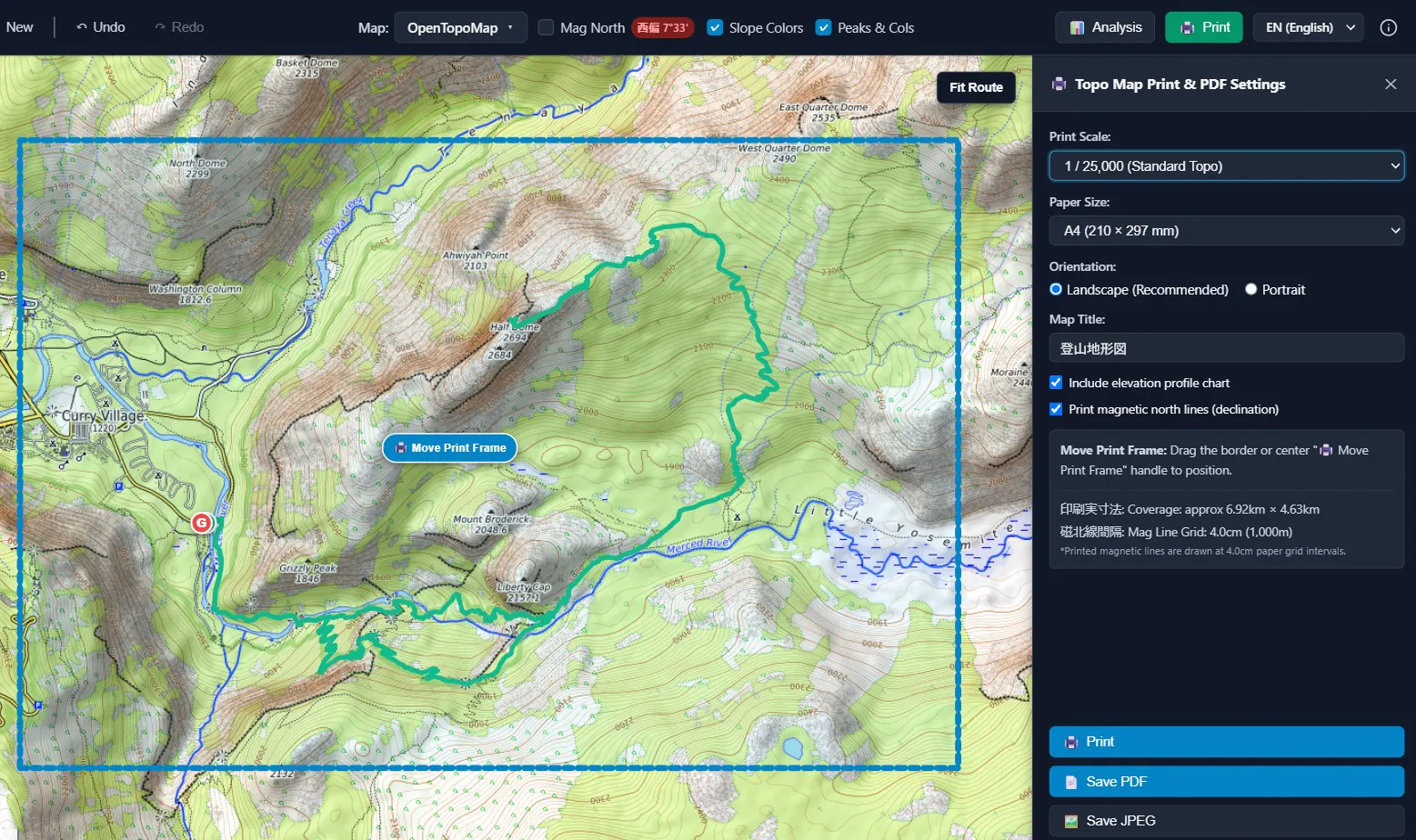This screenshot has height=840, width=1416.
Task: Select Landscape (Recommended) orientation
Action: 1056,289
